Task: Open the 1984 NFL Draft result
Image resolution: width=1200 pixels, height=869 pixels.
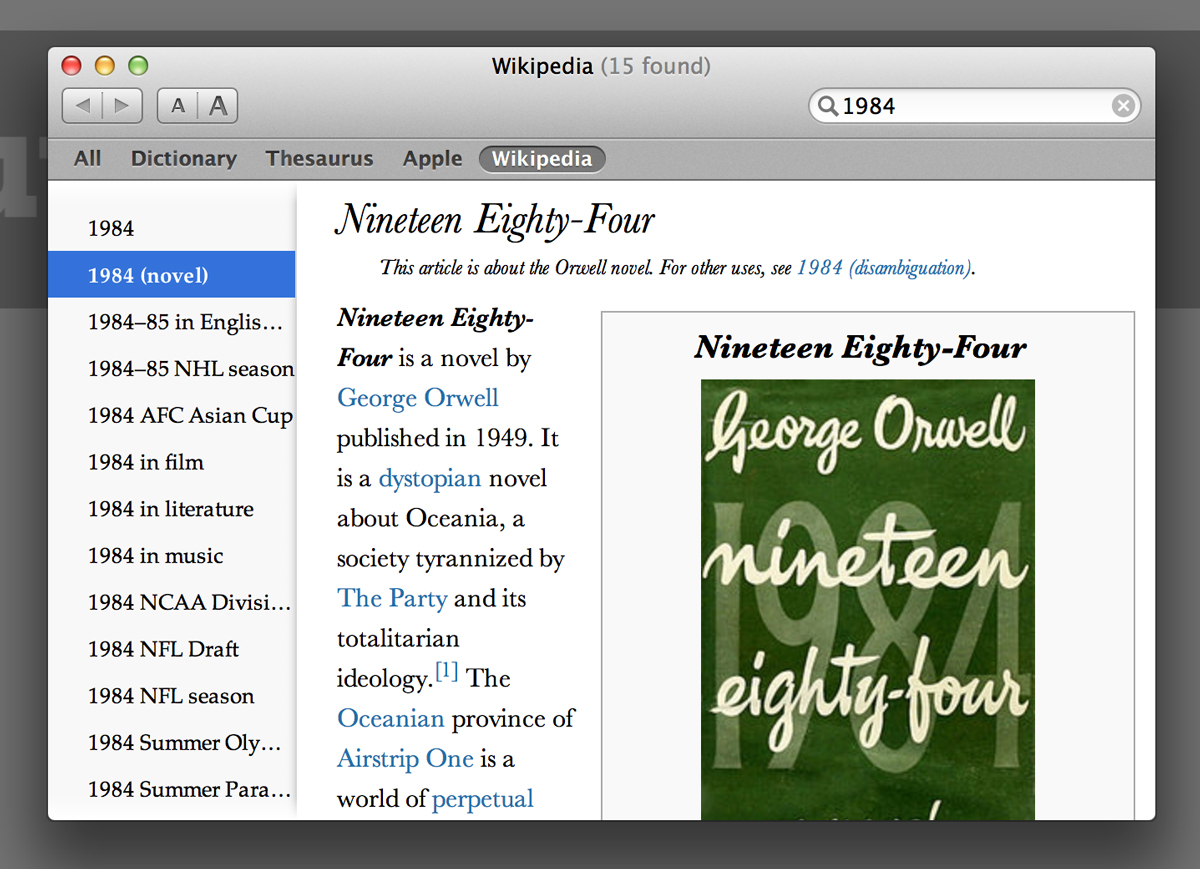Action: coord(172,649)
